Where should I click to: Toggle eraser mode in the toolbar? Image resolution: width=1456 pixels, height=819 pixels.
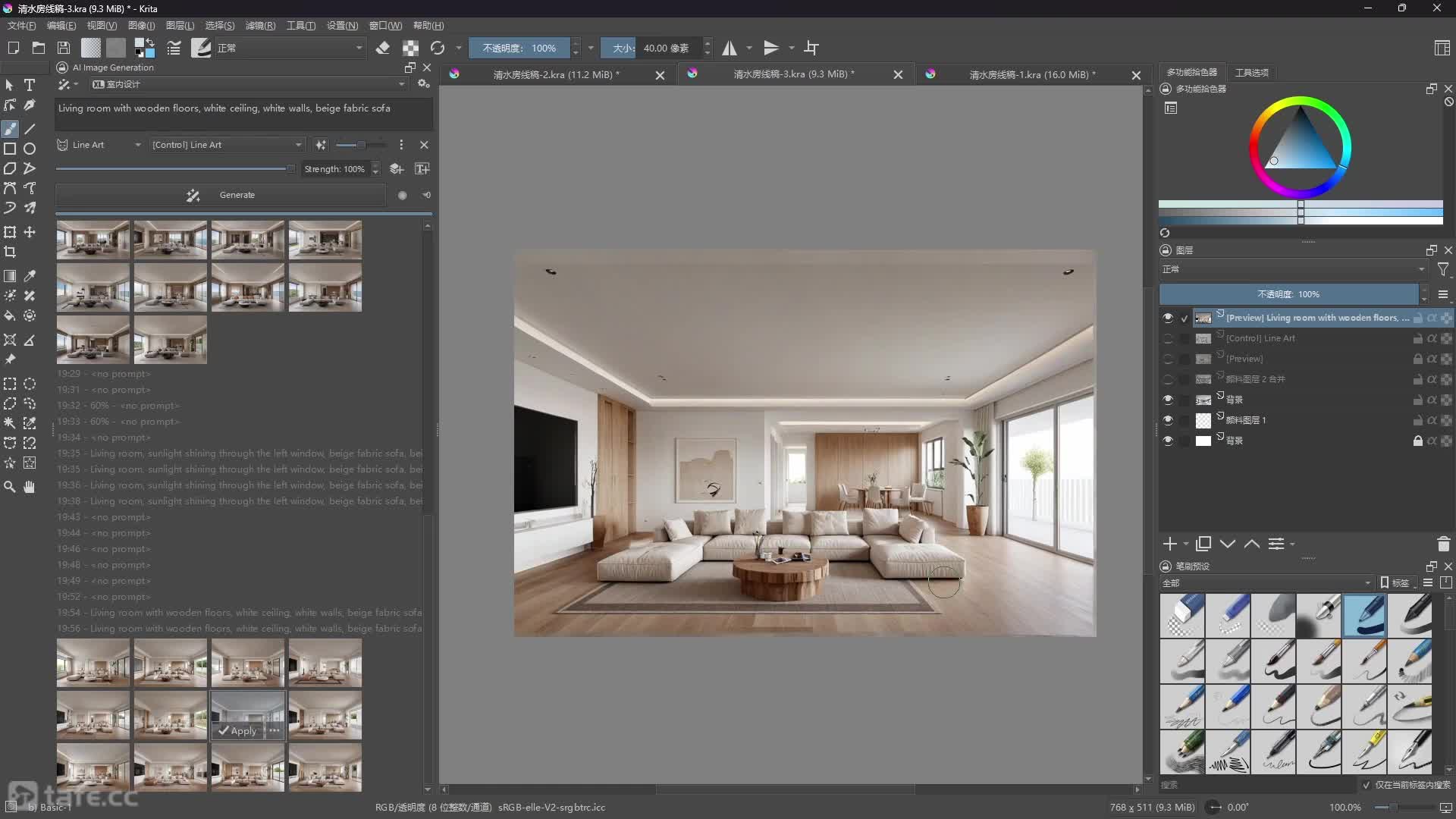point(383,48)
